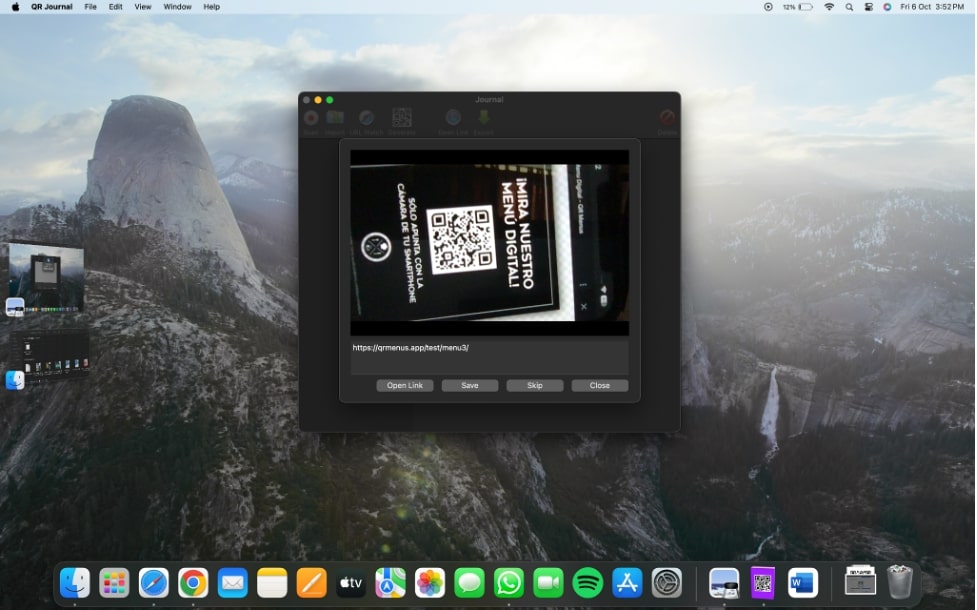
Task: Open WhatsApp in the Dock
Action: (x=509, y=582)
